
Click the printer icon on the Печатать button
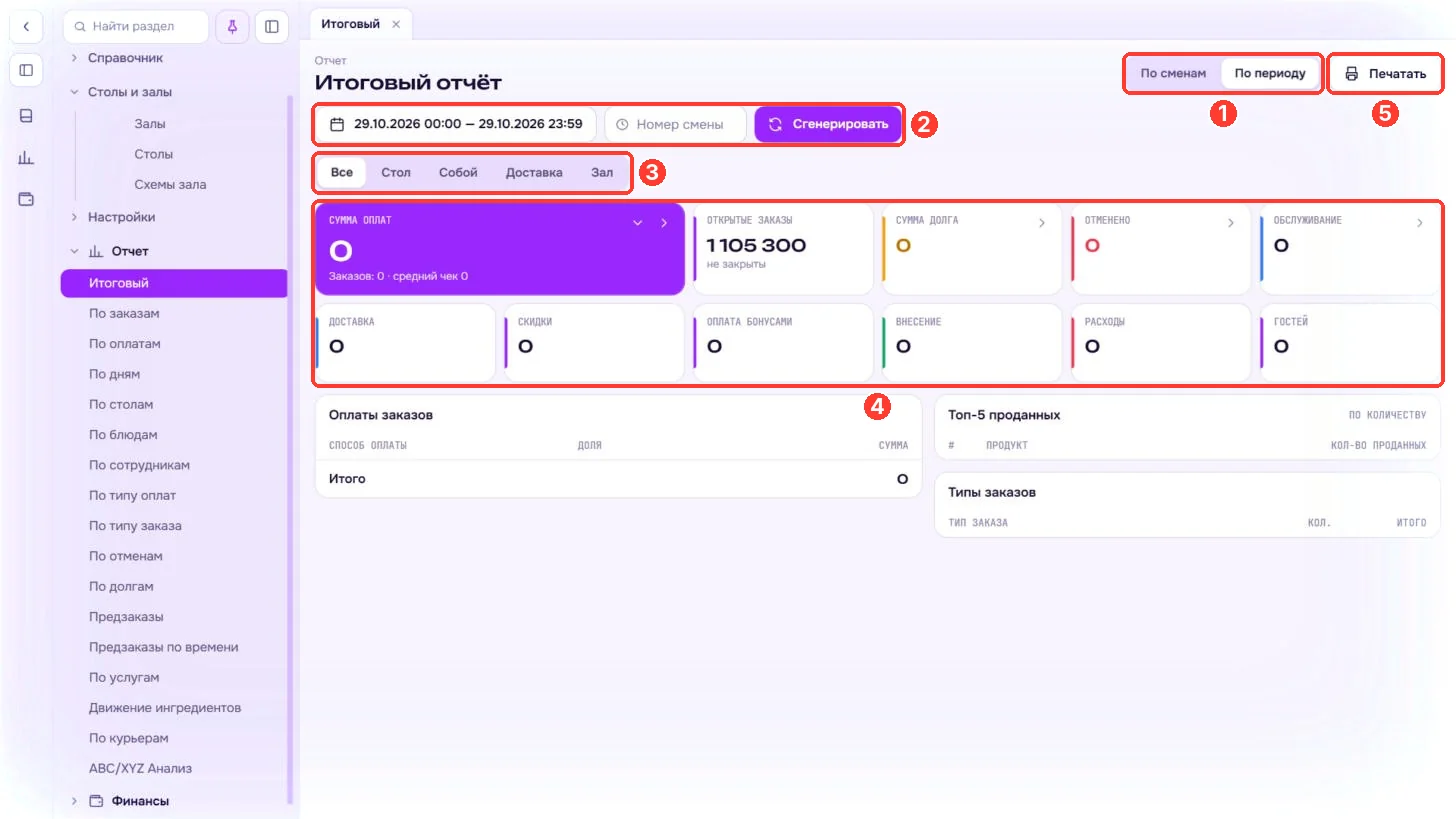[1352, 74]
